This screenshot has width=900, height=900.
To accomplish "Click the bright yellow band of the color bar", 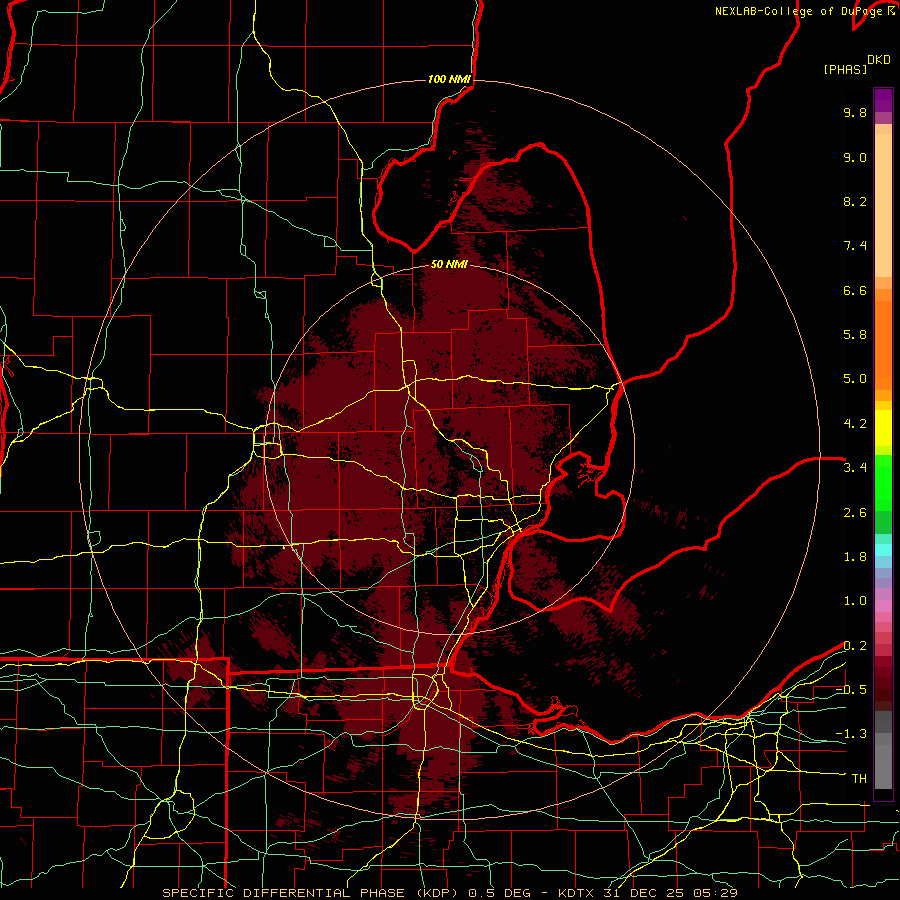I will (883, 428).
